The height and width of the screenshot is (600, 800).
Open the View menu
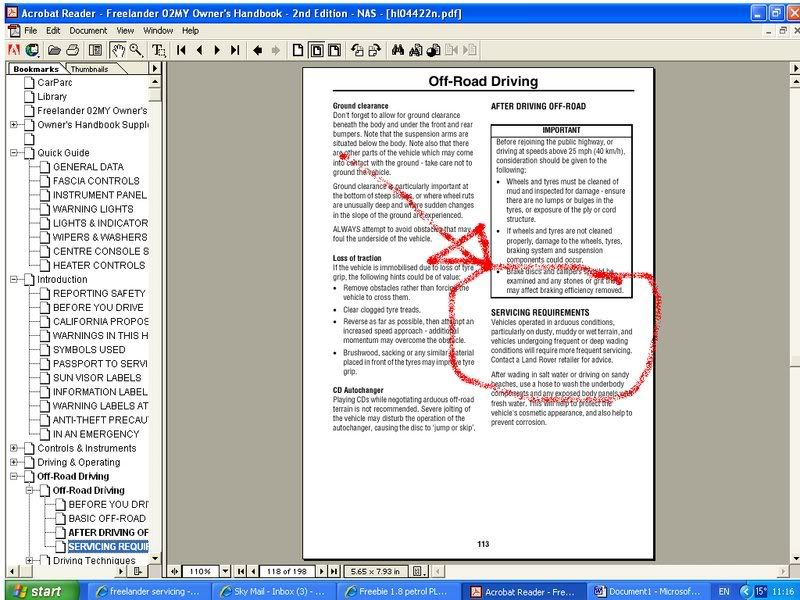coord(125,31)
